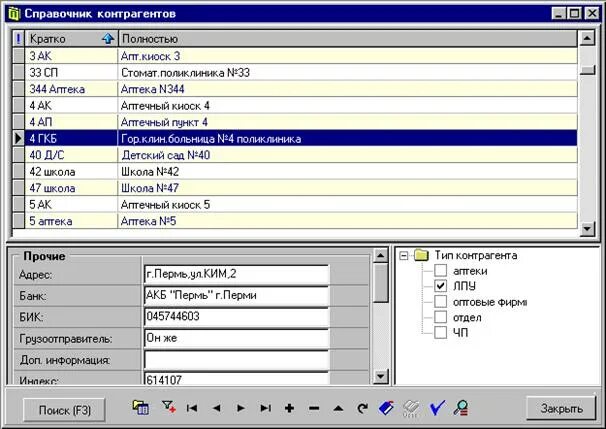Click the application icon in title bar
606x429 pixels.
(x=14, y=14)
